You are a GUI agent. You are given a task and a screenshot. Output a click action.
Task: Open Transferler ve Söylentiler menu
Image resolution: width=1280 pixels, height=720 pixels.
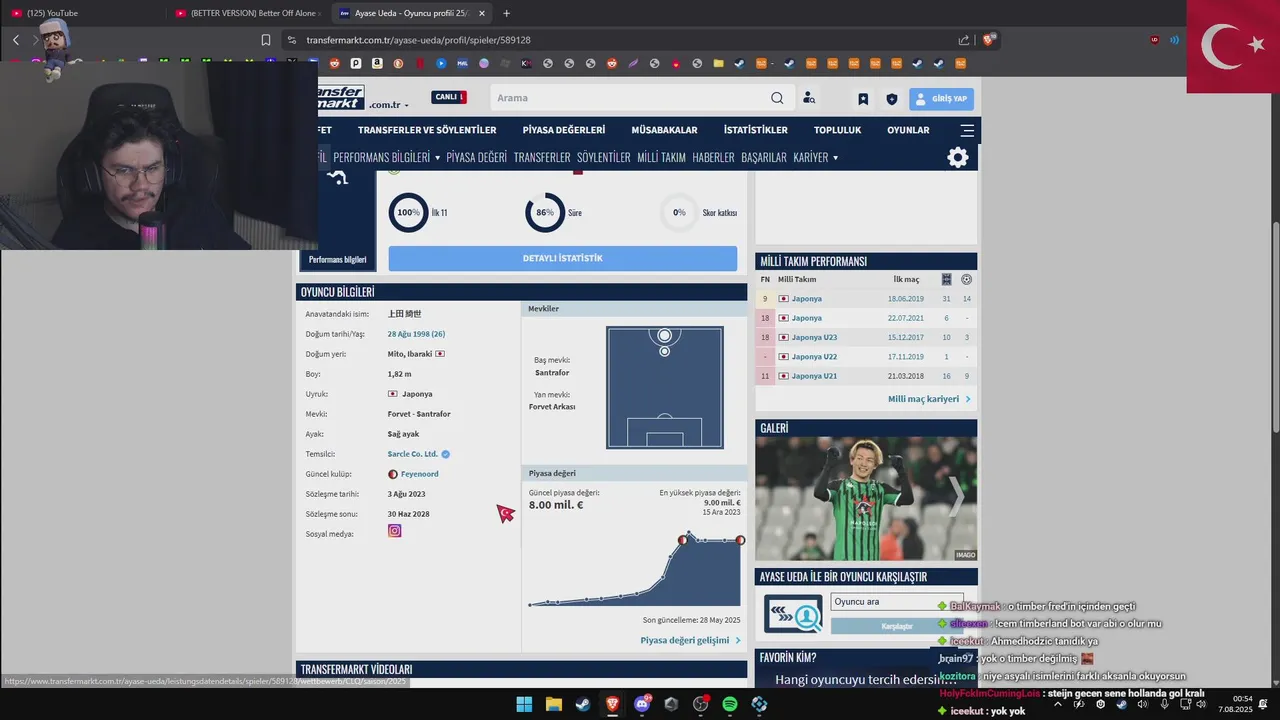[427, 130]
